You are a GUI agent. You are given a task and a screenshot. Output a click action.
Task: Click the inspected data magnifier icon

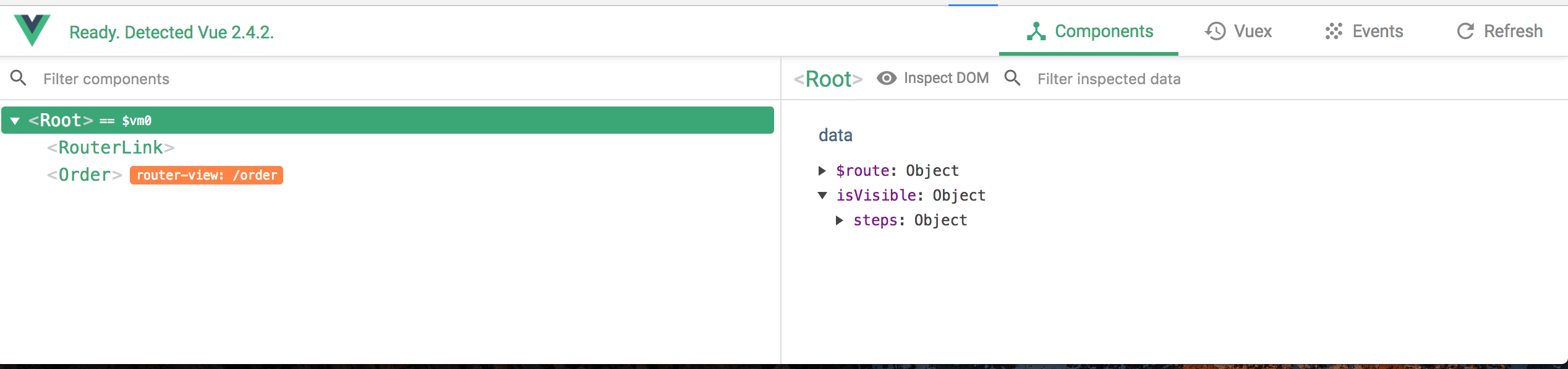tap(1012, 78)
